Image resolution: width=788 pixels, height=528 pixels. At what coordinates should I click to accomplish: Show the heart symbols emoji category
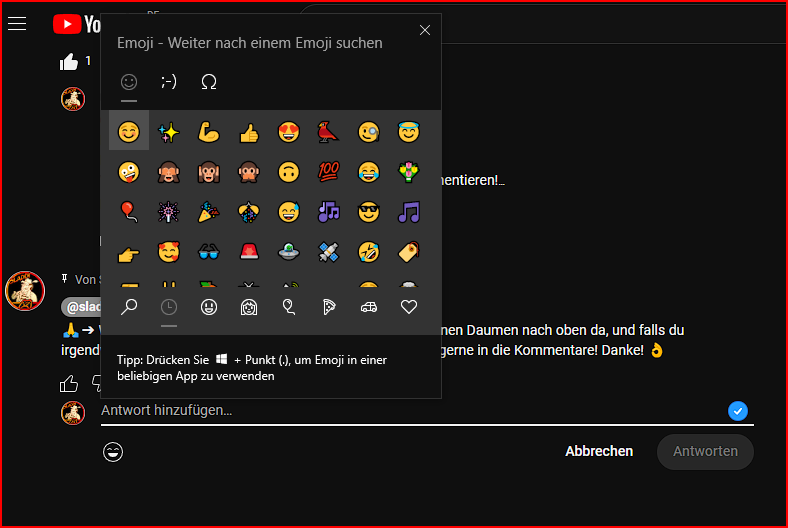pyautogui.click(x=408, y=307)
